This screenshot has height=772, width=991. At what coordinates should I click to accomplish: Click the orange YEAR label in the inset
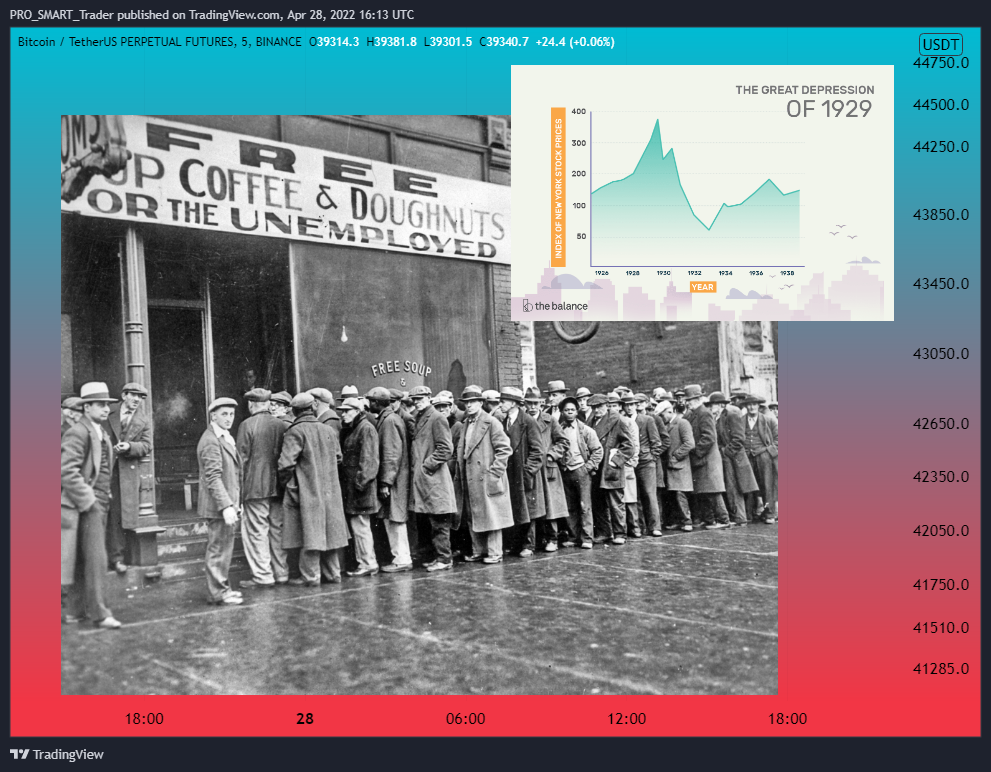pyautogui.click(x=702, y=287)
